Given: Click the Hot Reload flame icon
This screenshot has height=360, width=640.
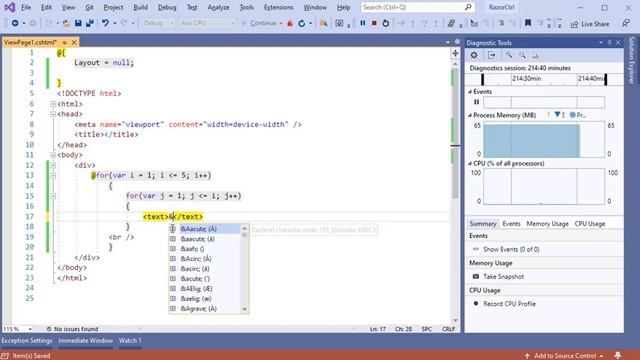Looking at the screenshot, I should pos(290,23).
